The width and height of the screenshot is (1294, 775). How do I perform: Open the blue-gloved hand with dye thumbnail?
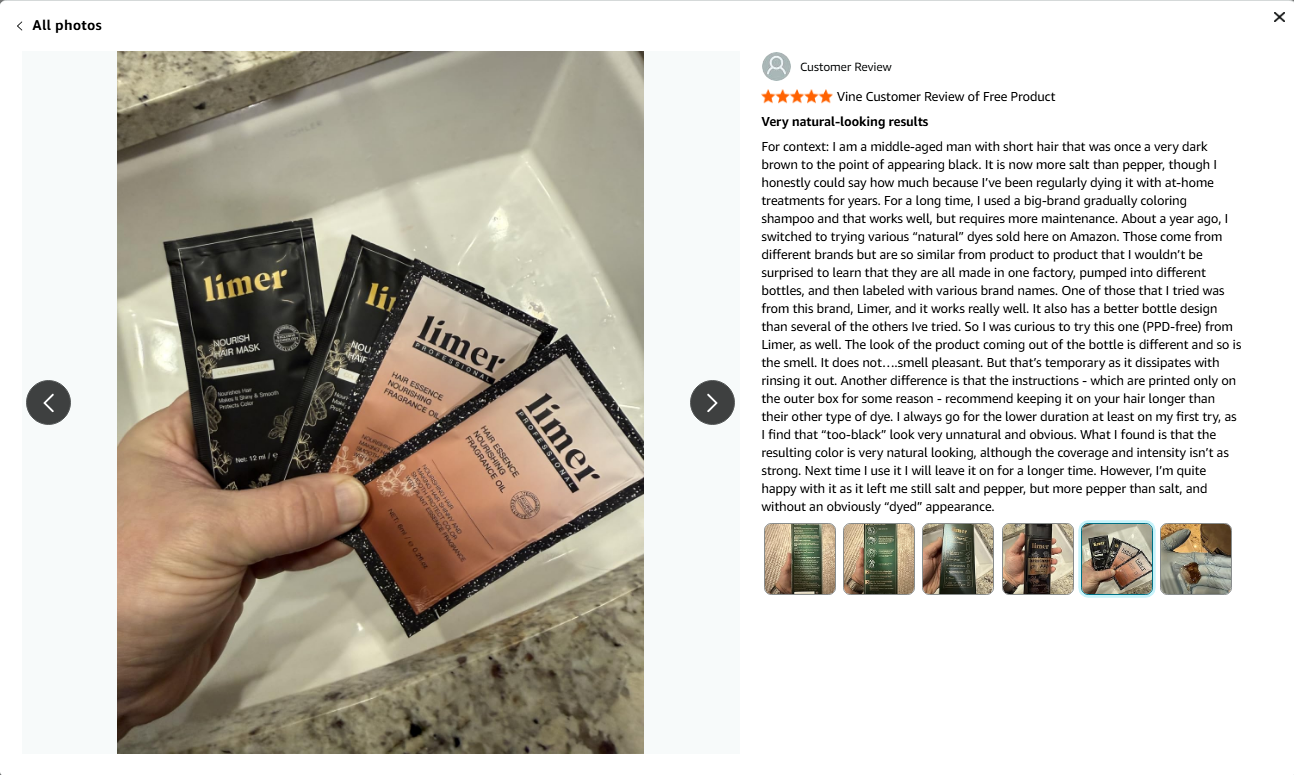click(x=1196, y=559)
